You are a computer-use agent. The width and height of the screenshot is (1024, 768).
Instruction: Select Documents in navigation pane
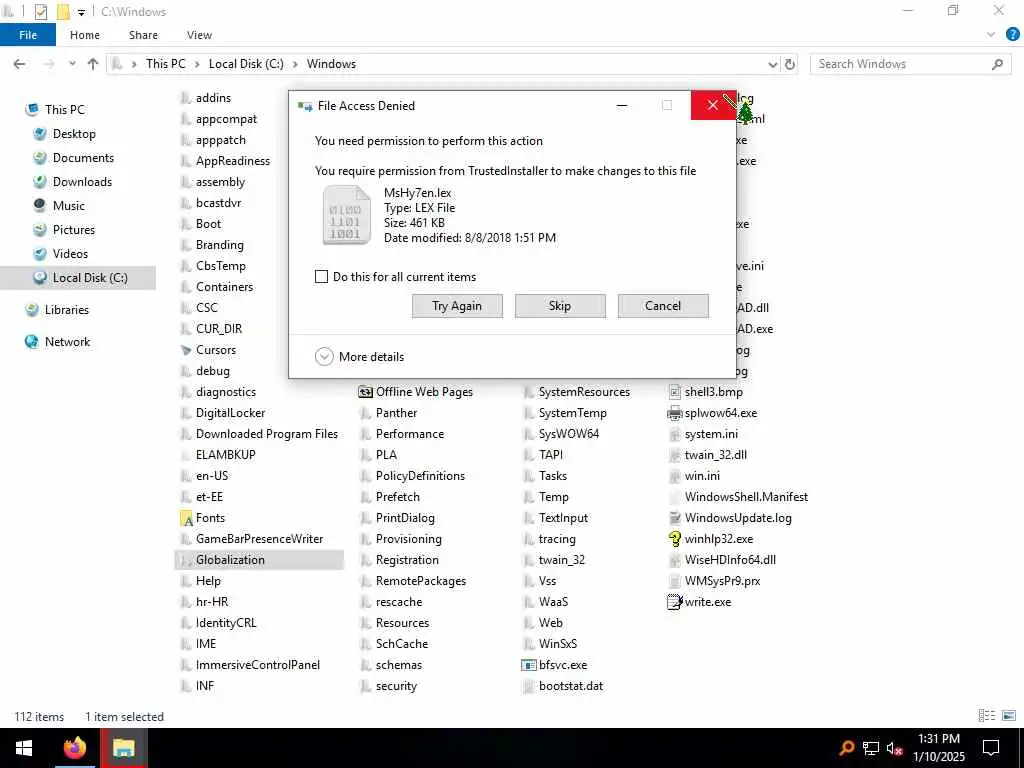pyautogui.click(x=83, y=158)
